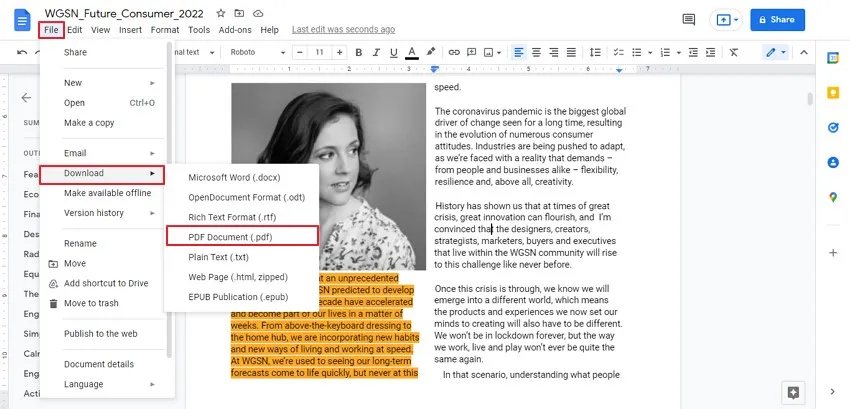
Task: Expand the Download submenu
Action: [102, 173]
